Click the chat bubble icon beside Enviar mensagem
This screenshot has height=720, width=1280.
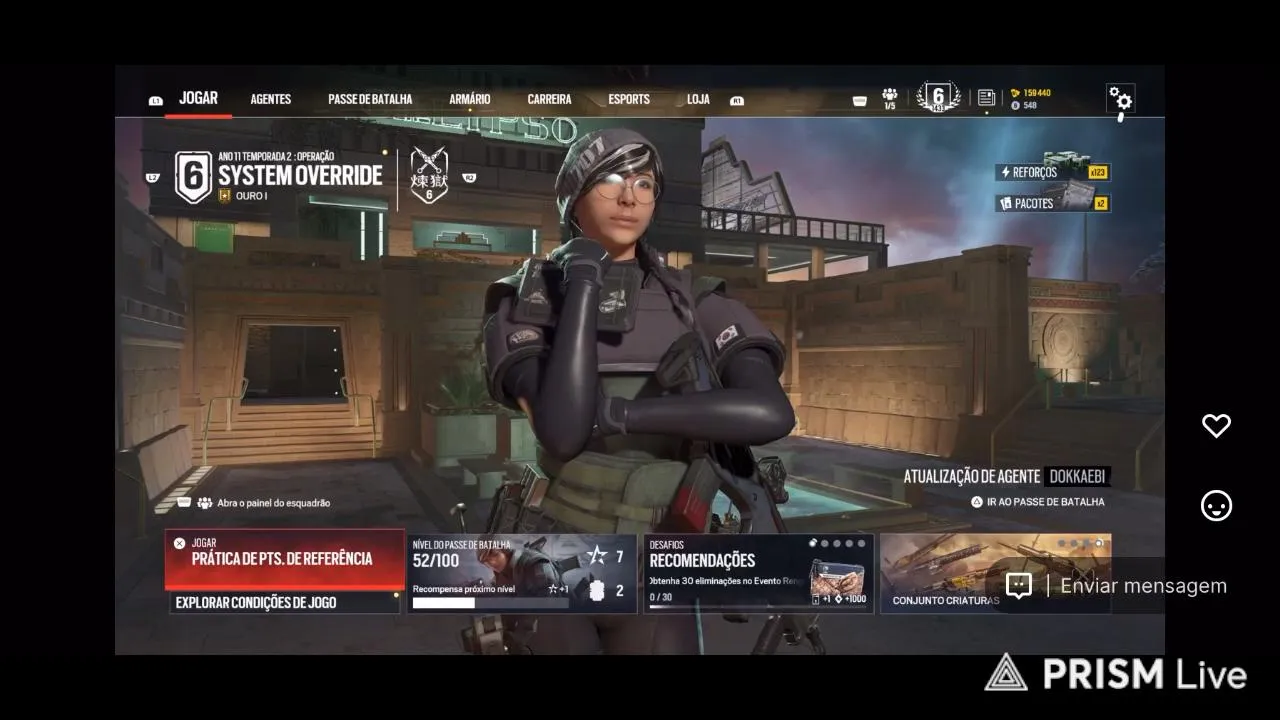pos(1018,586)
